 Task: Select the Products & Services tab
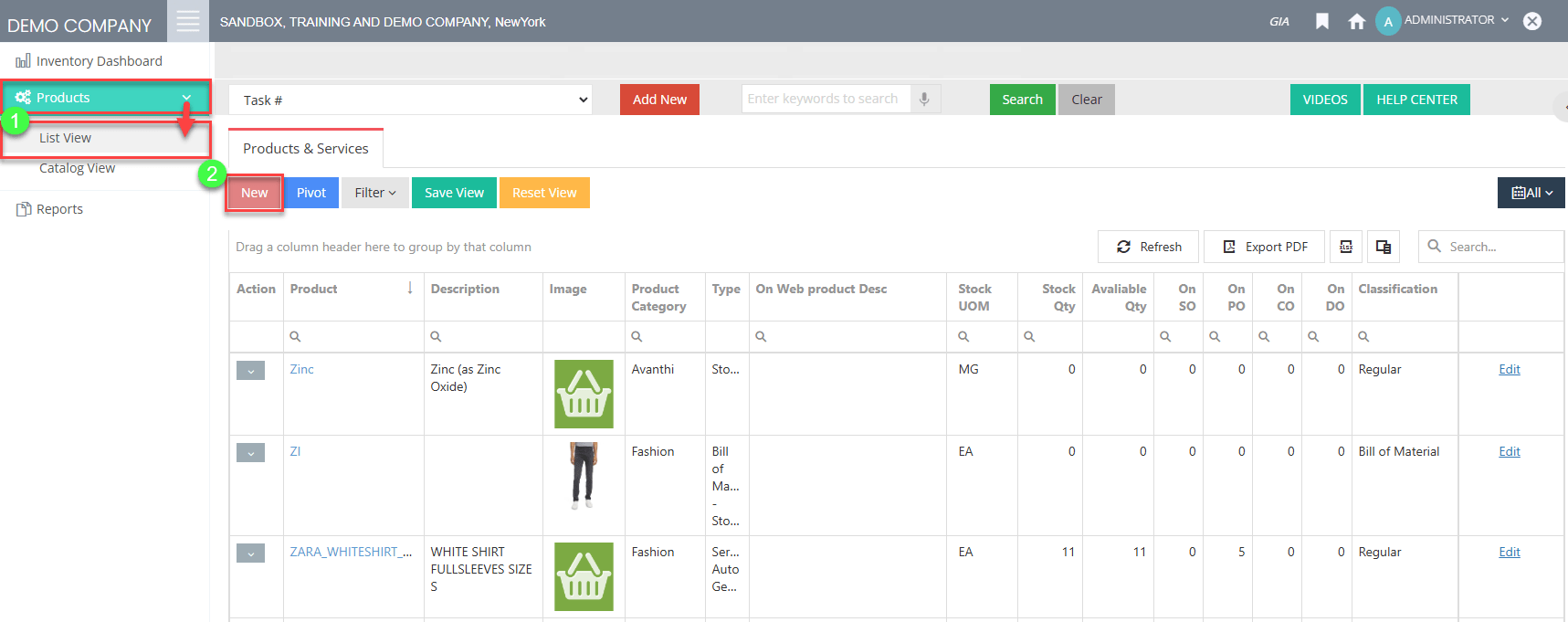coord(306,149)
